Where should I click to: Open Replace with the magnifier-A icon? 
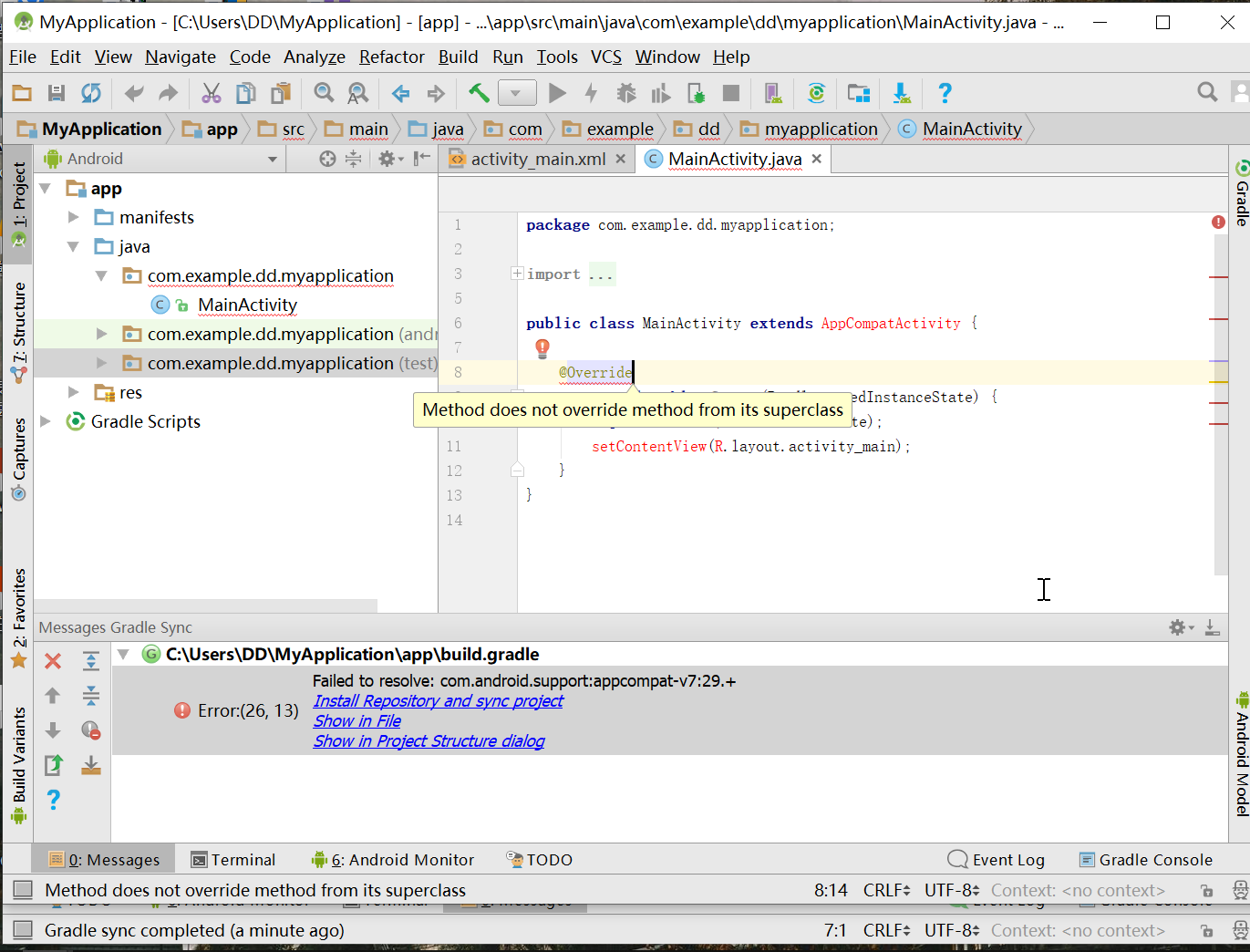358,92
